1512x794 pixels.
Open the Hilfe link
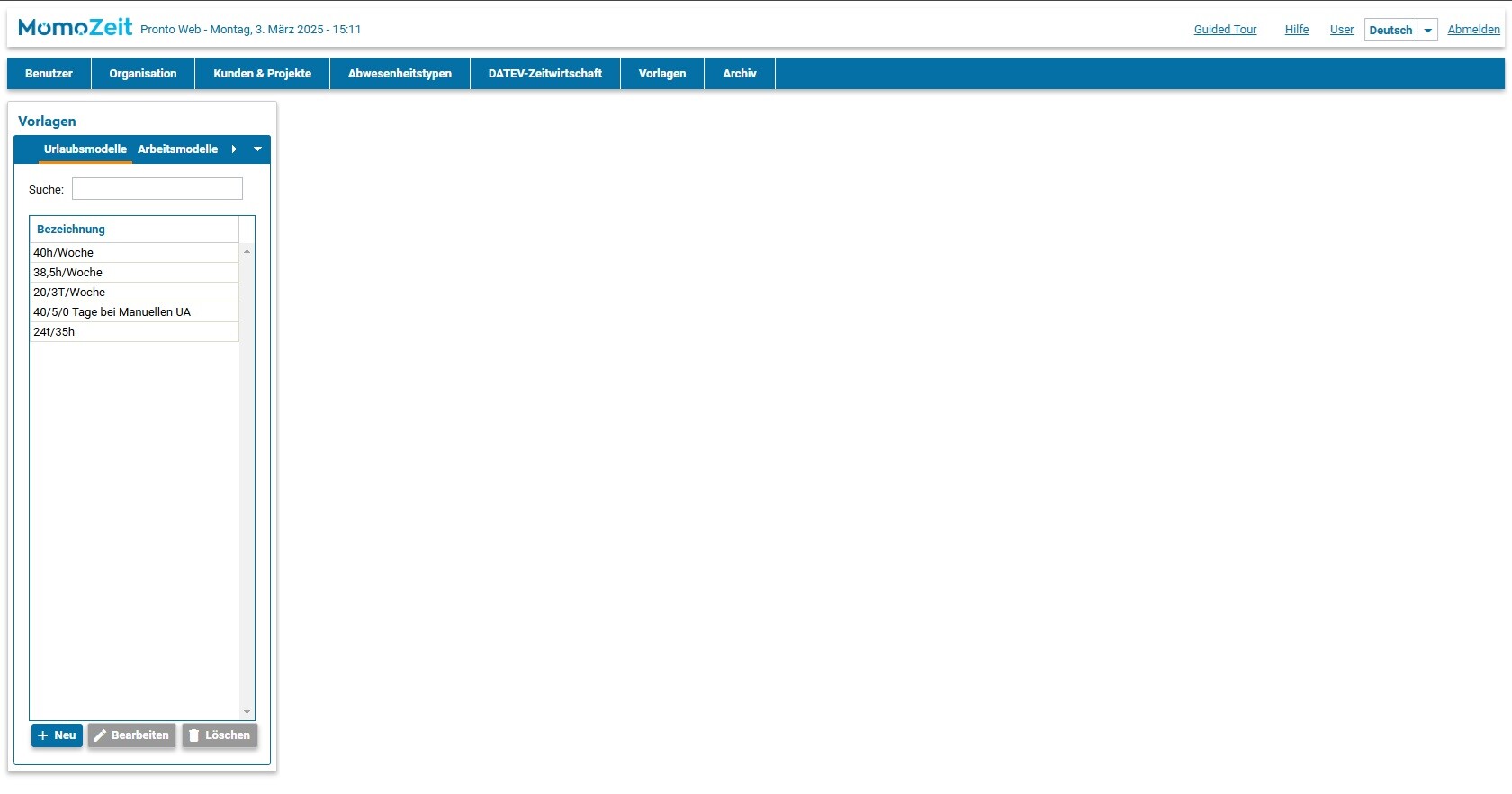coord(1296,30)
